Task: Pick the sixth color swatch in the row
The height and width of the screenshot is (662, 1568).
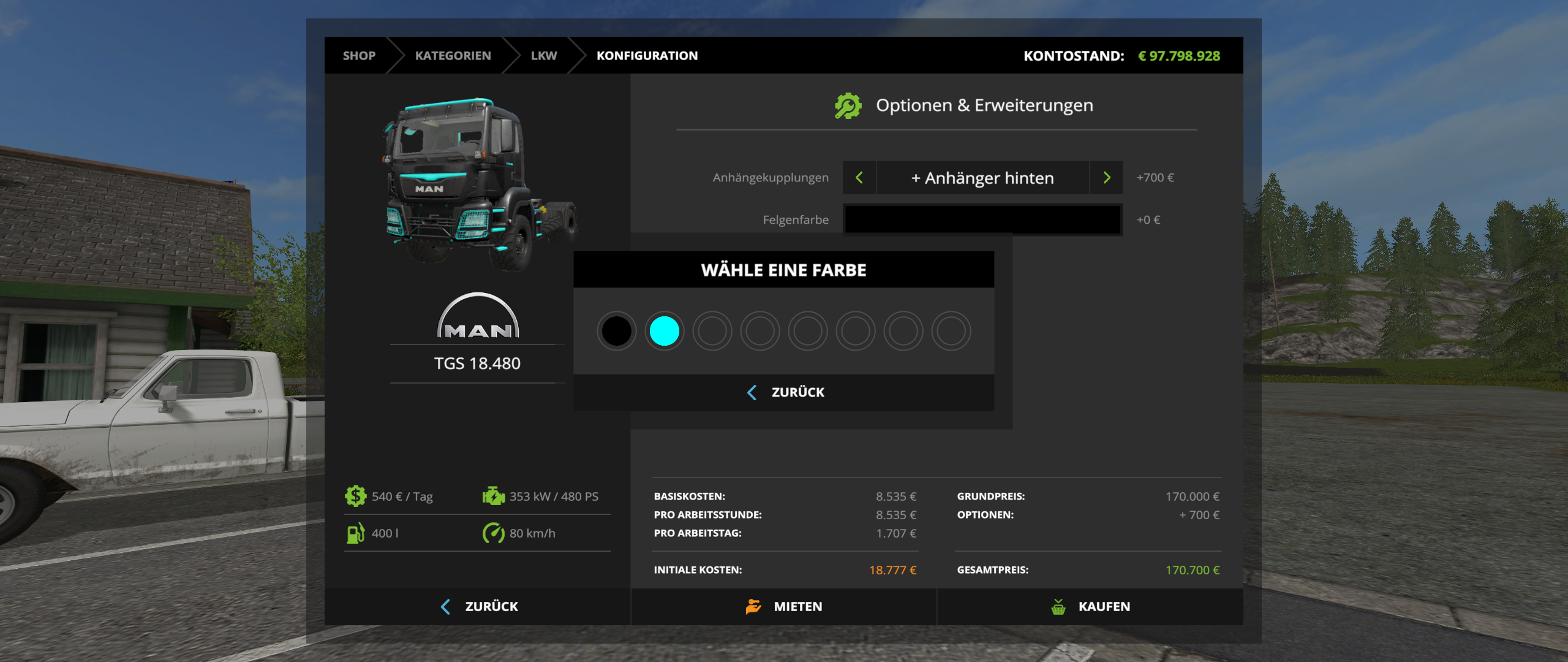Action: (x=855, y=331)
